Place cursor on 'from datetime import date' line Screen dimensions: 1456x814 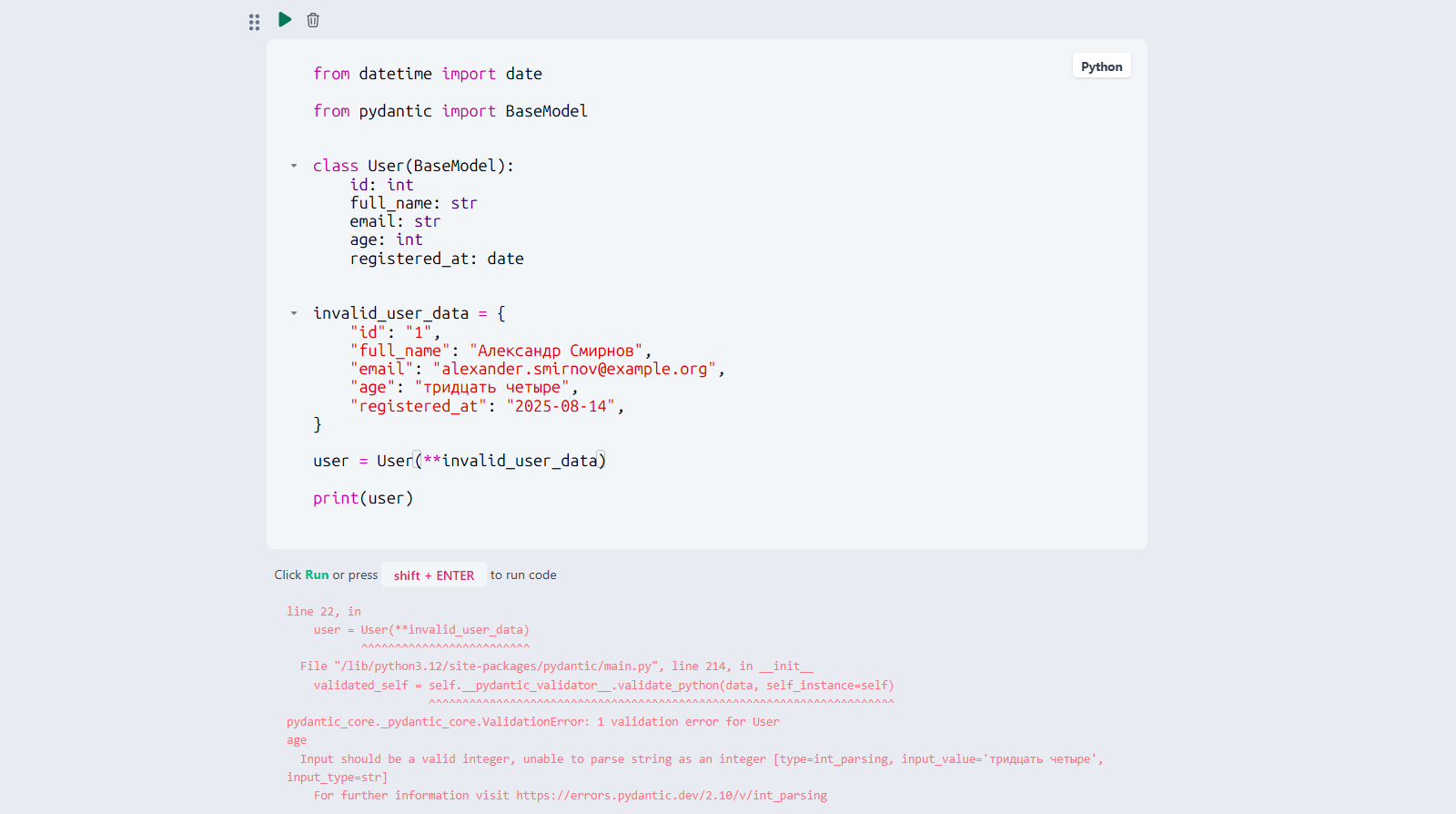click(428, 74)
